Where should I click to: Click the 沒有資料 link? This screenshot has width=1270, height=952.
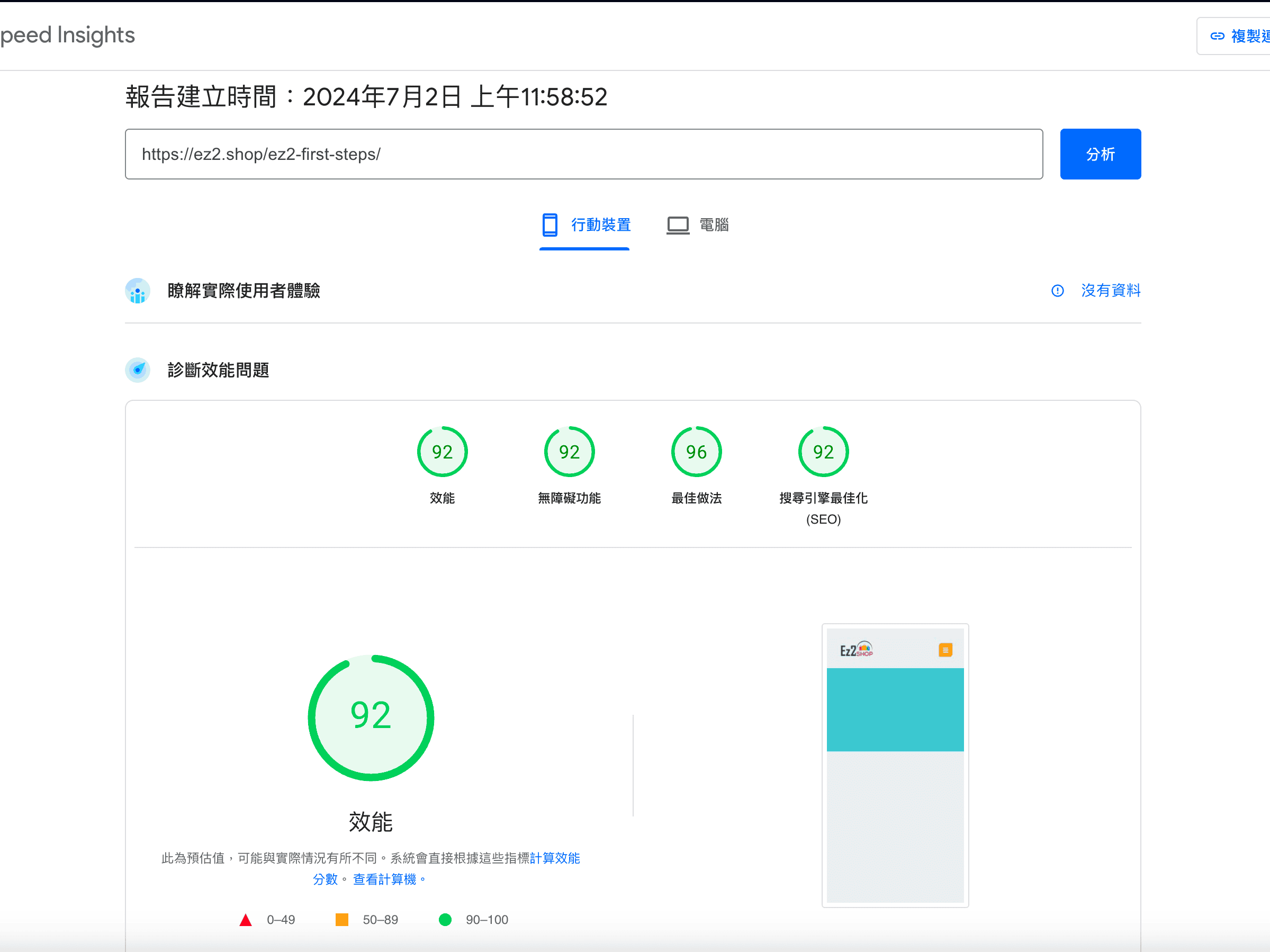click(x=1110, y=291)
